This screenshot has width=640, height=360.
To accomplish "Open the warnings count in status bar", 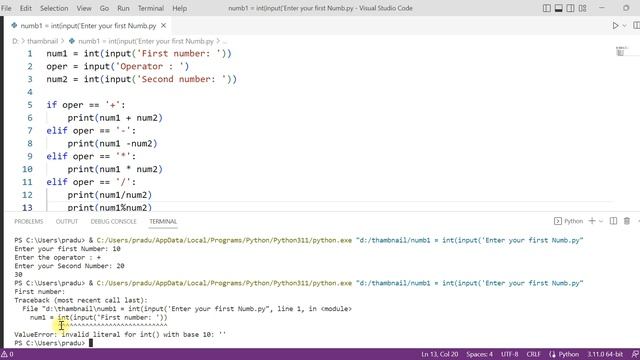I will [x=7, y=354].
